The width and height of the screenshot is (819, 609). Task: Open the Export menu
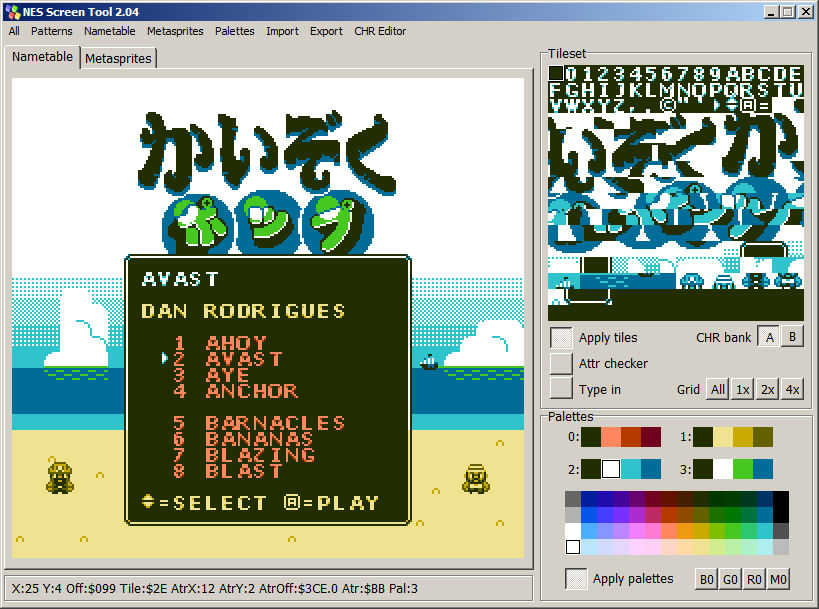326,31
